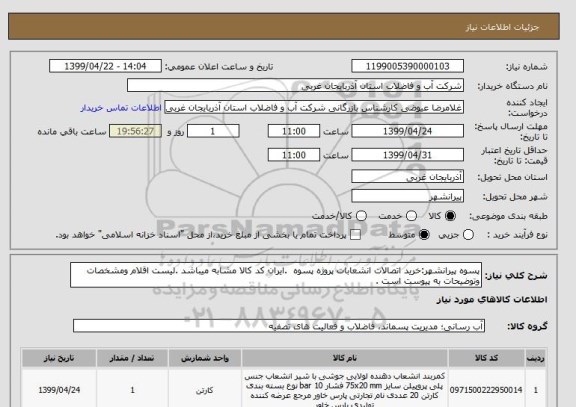Click the response deadline date 1399/04/24
576x407 pixels.
click(407, 131)
